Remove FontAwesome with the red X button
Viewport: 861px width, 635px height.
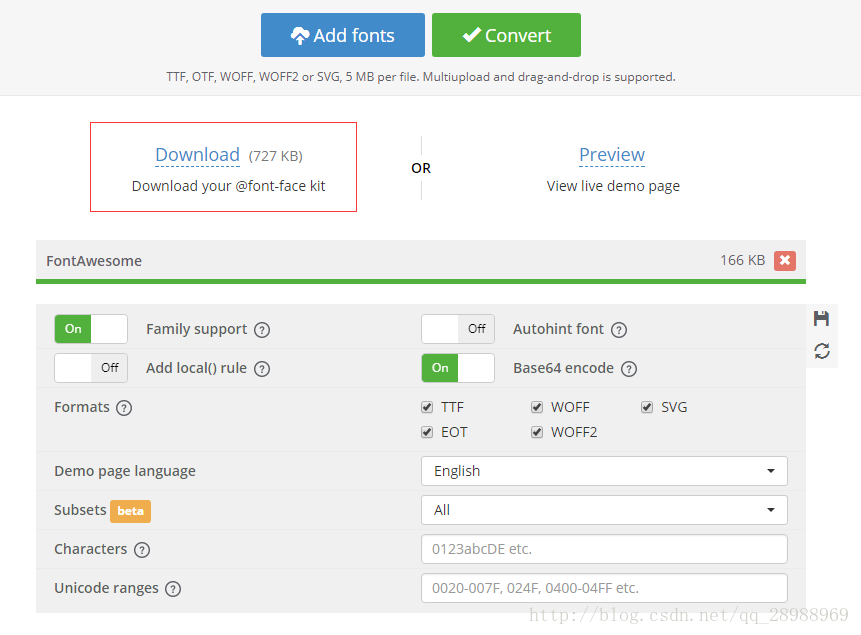pos(785,260)
